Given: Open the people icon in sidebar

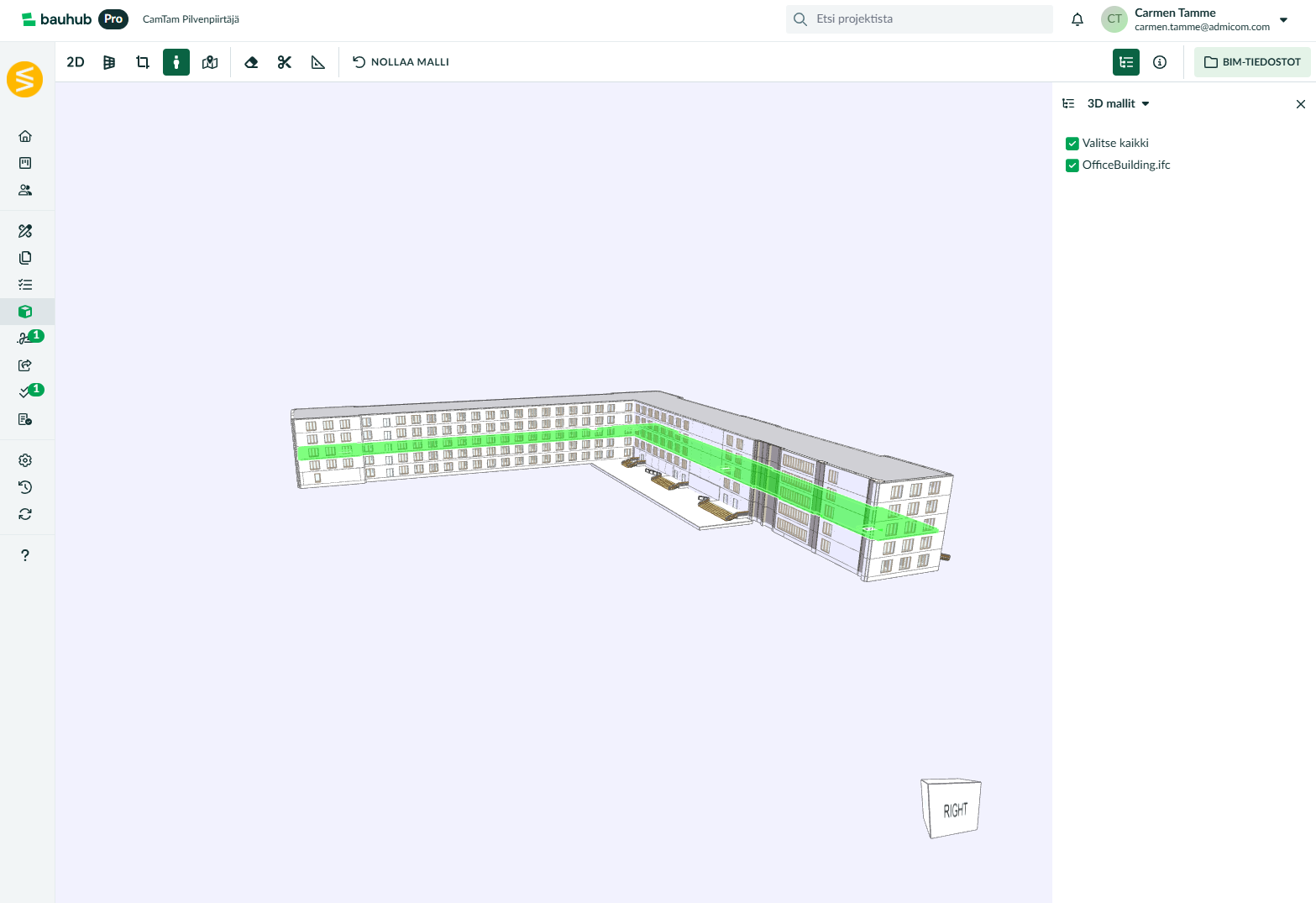Looking at the screenshot, I should tap(25, 190).
